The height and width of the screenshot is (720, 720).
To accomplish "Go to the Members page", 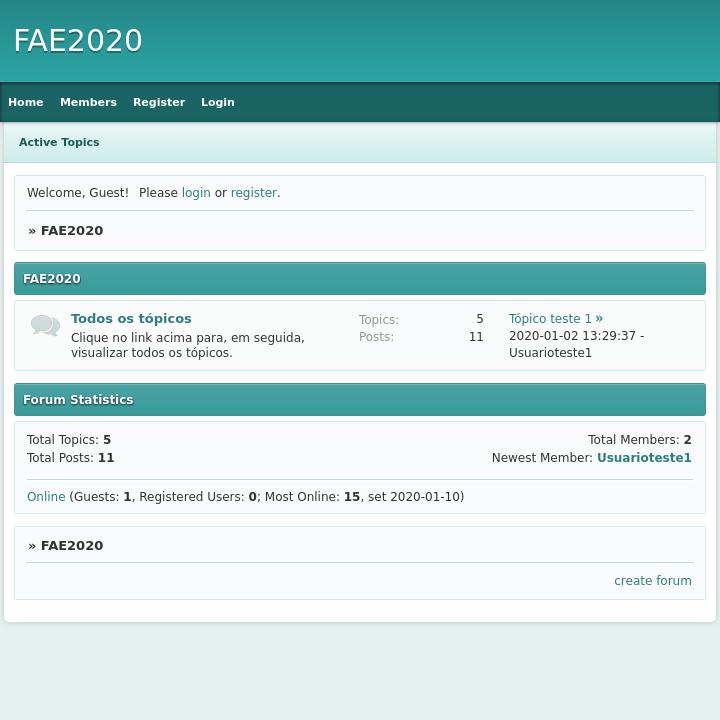I will 88,102.
